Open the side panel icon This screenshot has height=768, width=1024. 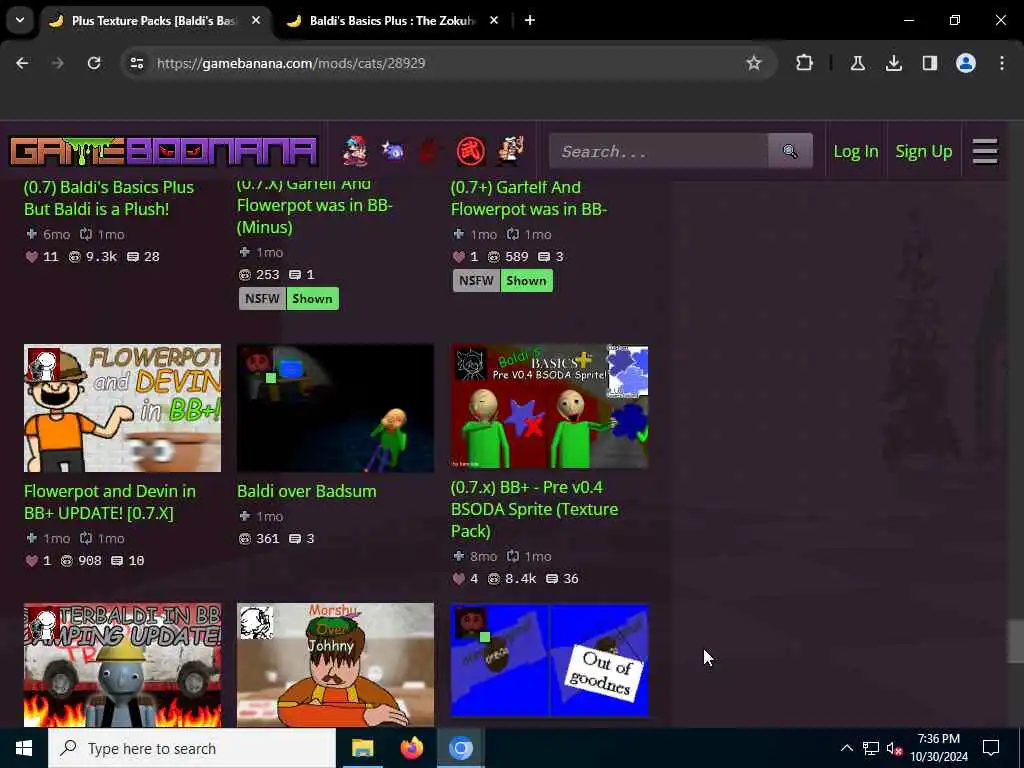[929, 63]
